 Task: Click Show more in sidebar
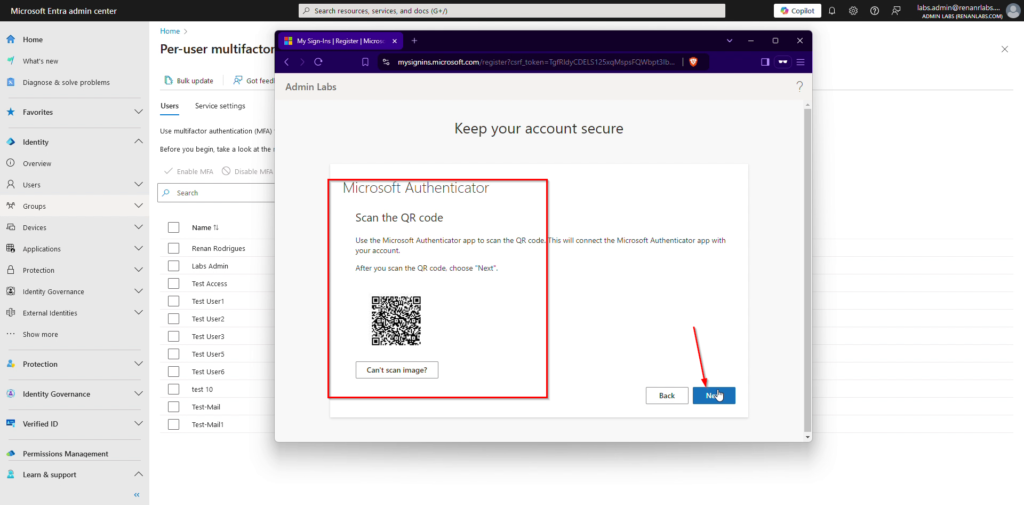point(40,334)
